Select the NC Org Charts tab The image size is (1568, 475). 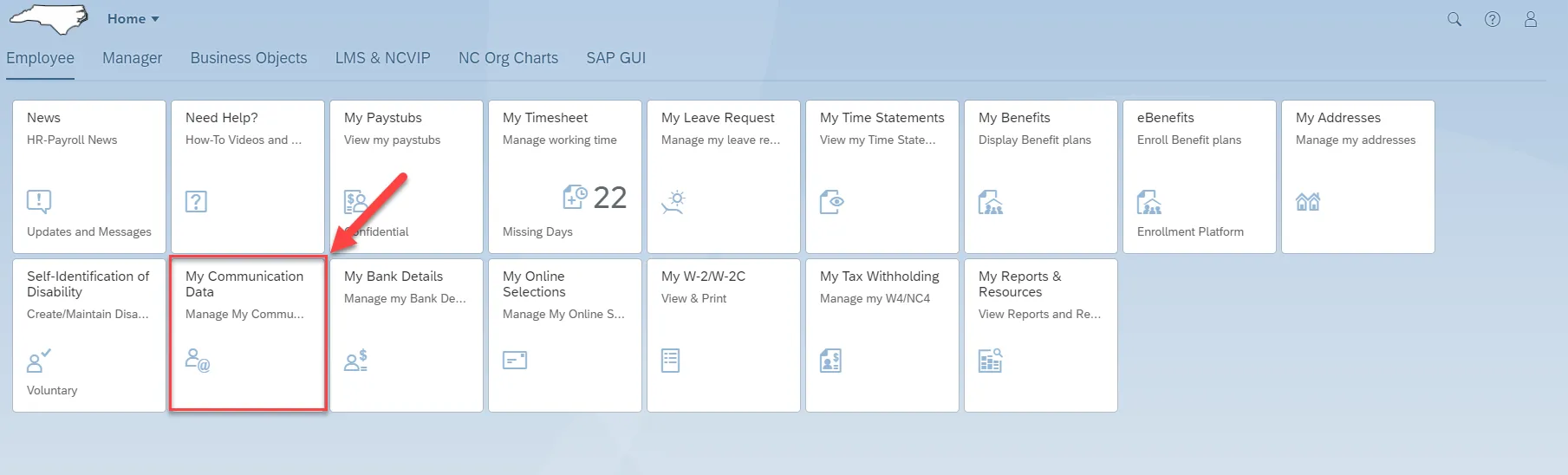508,58
